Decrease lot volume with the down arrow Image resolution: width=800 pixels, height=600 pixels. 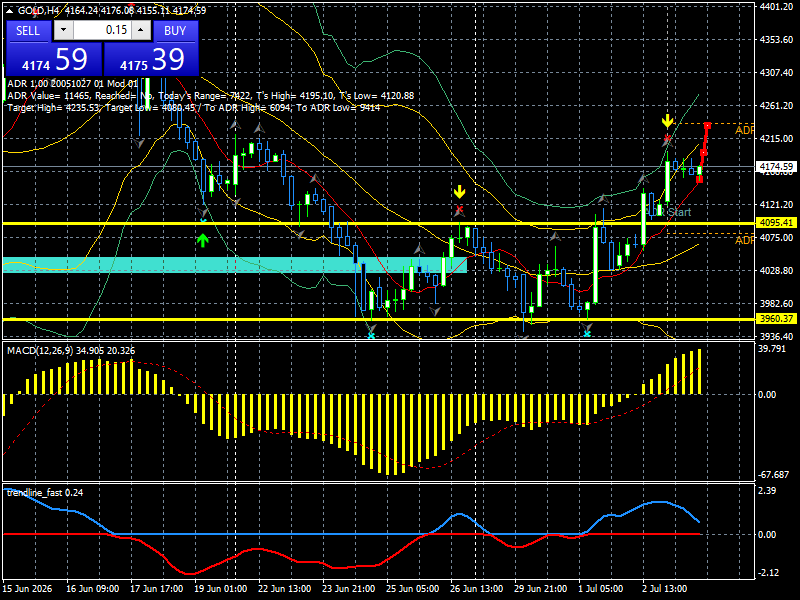click(63, 30)
